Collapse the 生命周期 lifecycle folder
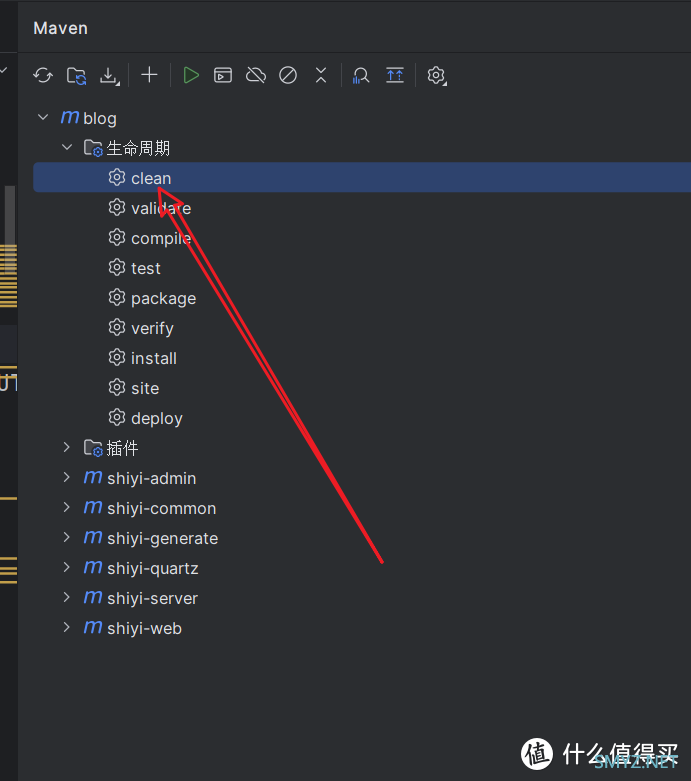 [67, 147]
